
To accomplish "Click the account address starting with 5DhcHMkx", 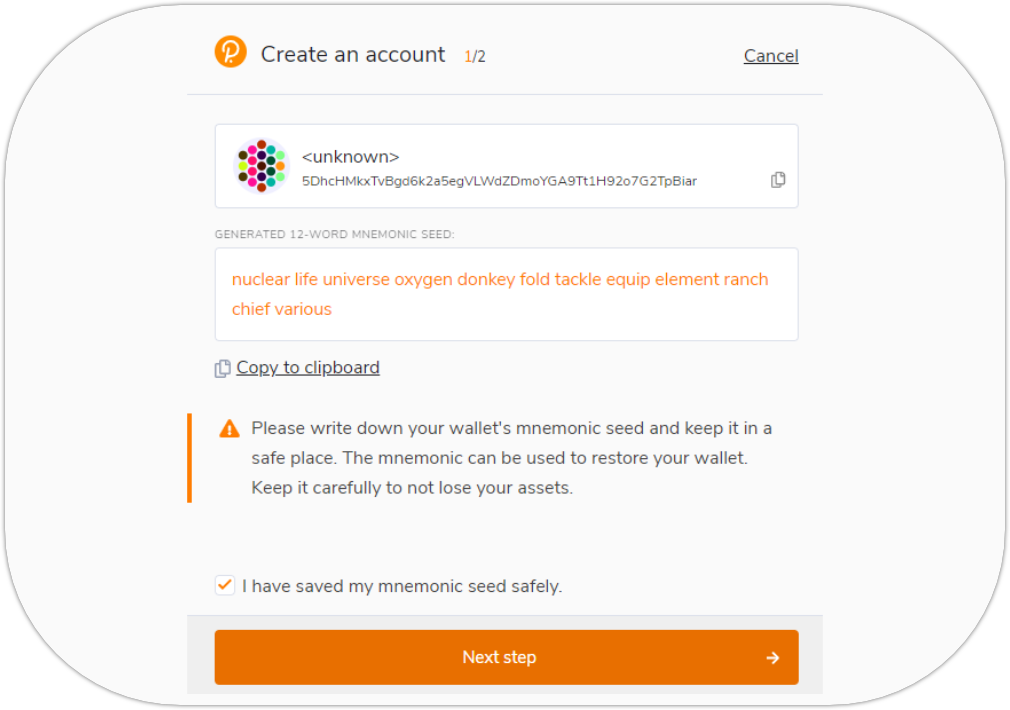I will point(499,181).
